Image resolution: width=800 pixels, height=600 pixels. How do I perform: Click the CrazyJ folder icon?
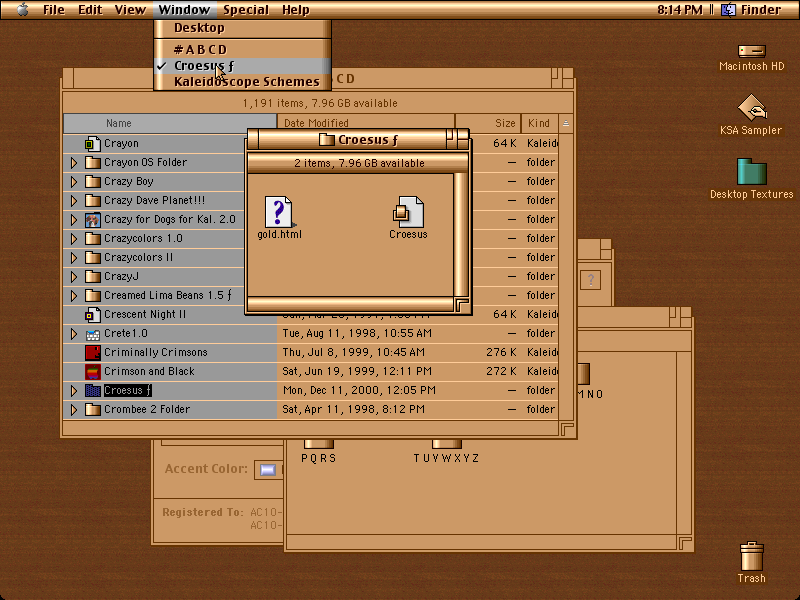[x=92, y=277]
